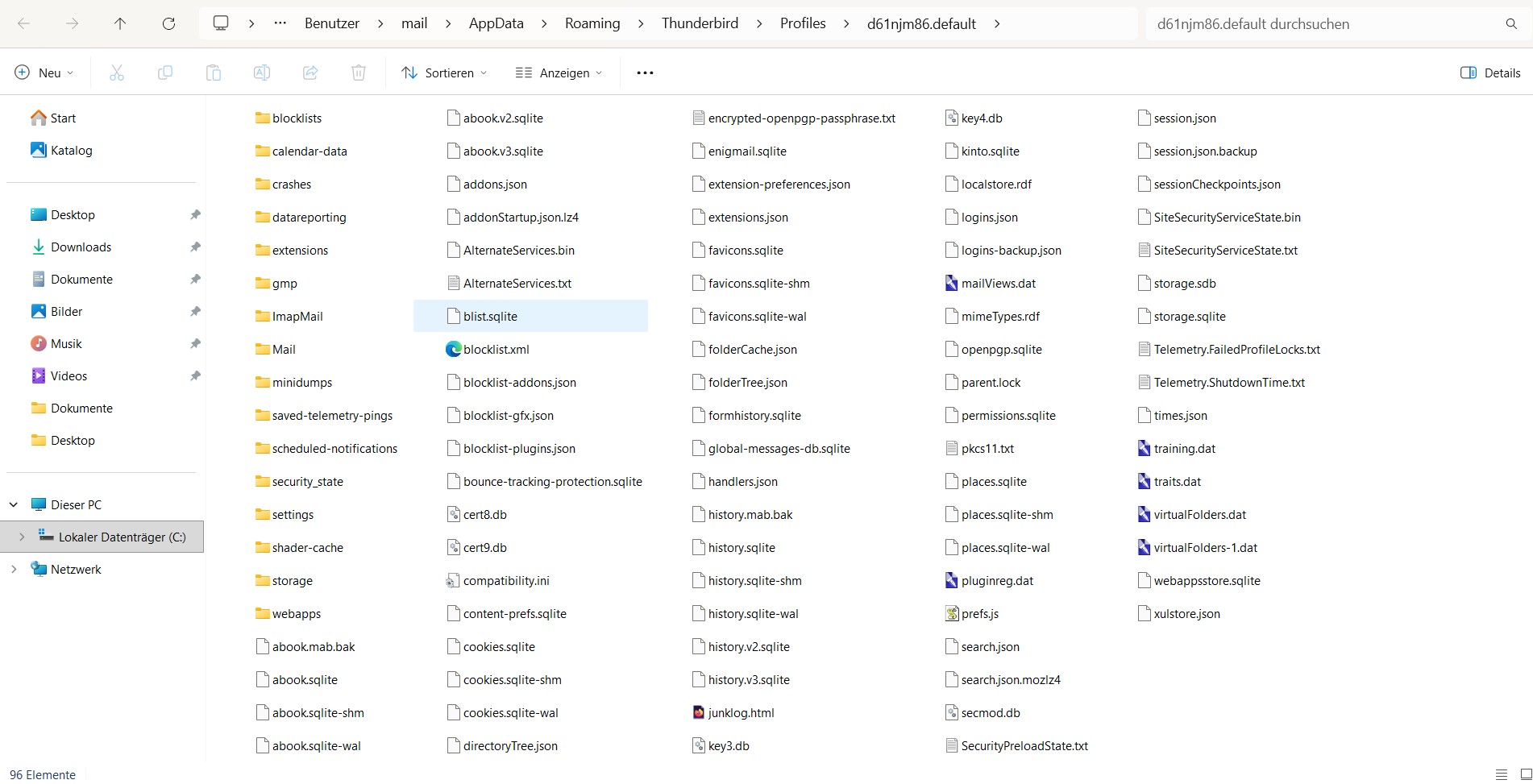Screen dimensions: 1533x784
Task: Click the scissors cut icon
Action: (117, 73)
